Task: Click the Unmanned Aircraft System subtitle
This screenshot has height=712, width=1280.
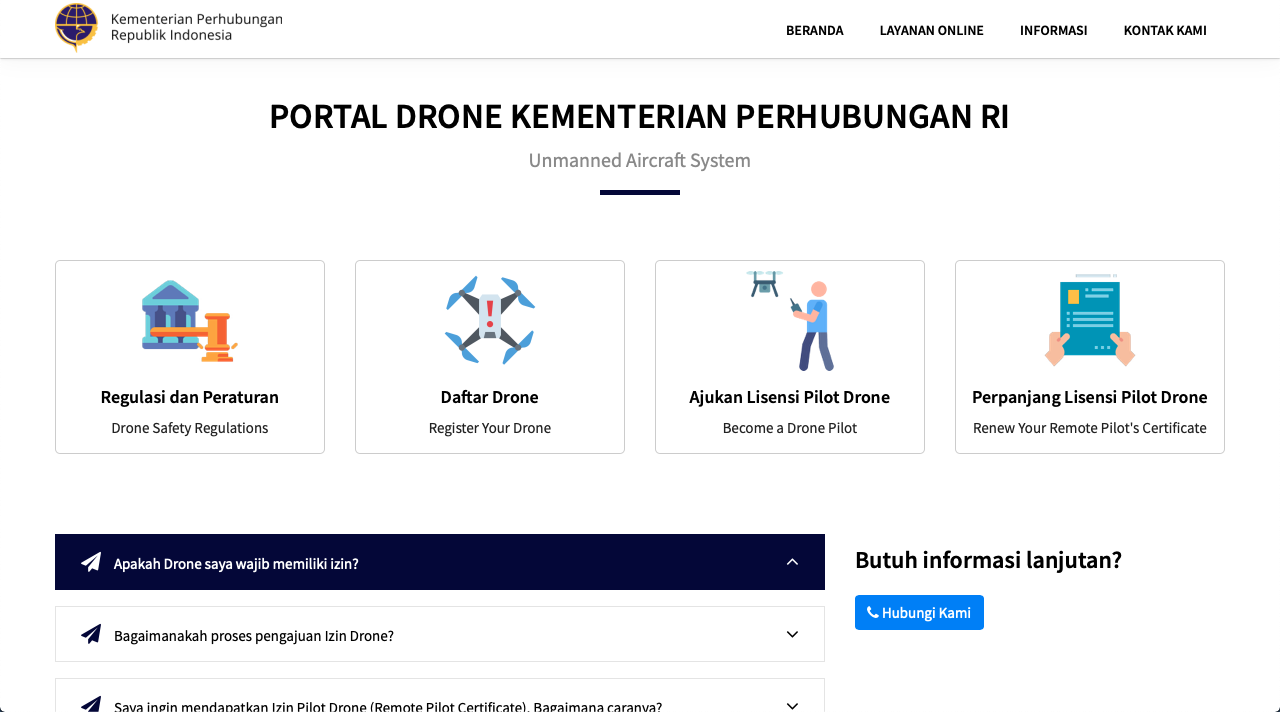Action: point(640,160)
